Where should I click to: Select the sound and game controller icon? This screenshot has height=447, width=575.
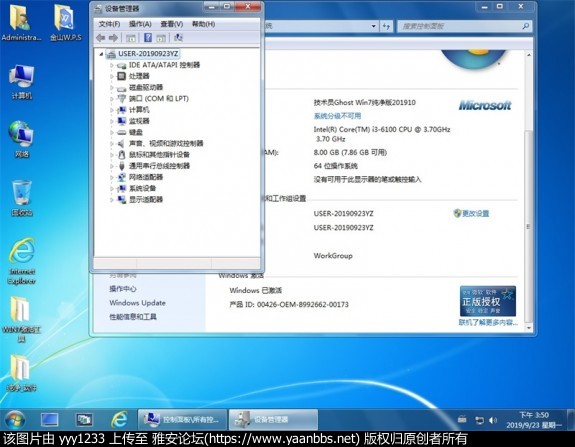[x=121, y=143]
